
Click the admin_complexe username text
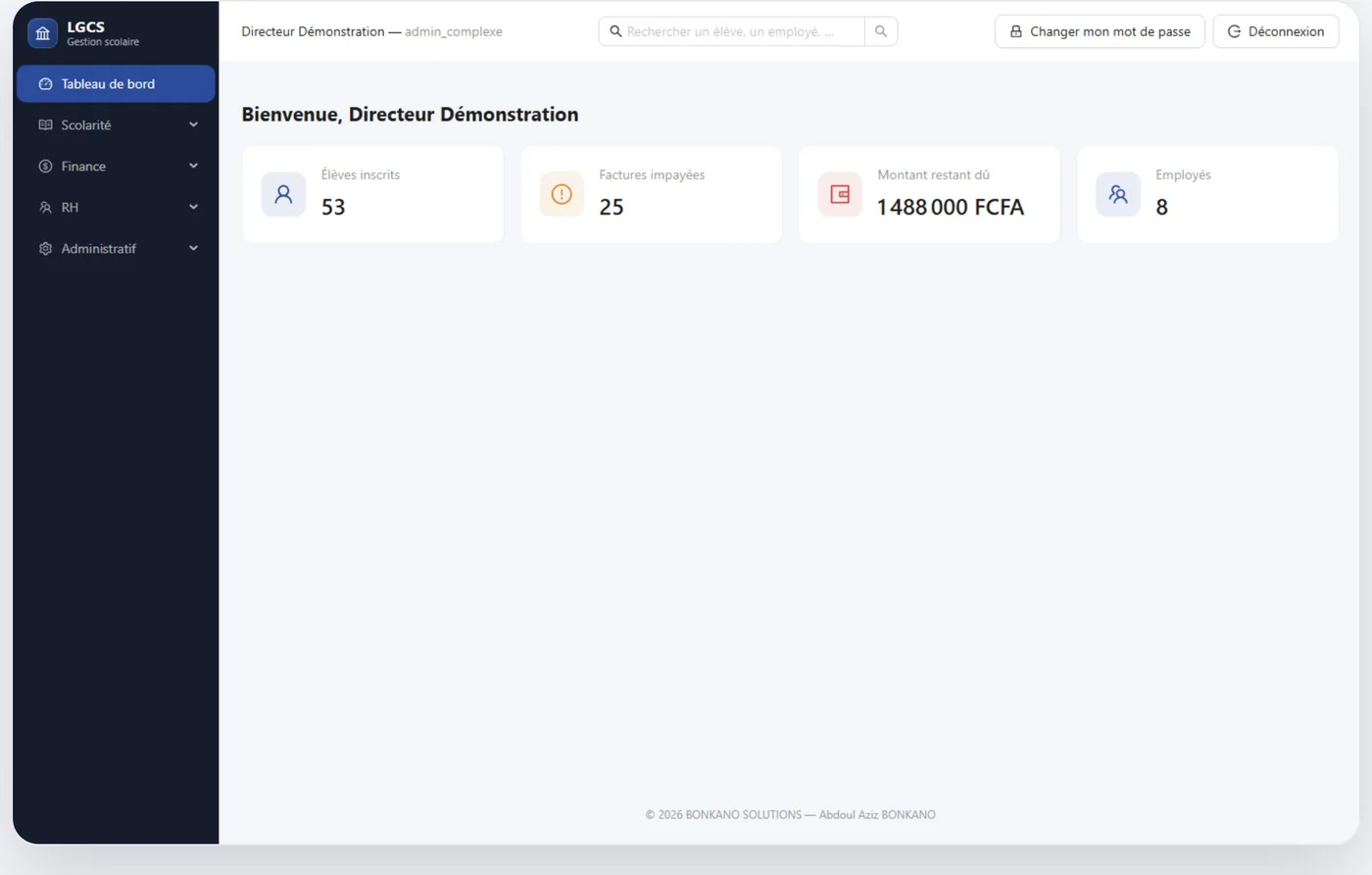[454, 32]
